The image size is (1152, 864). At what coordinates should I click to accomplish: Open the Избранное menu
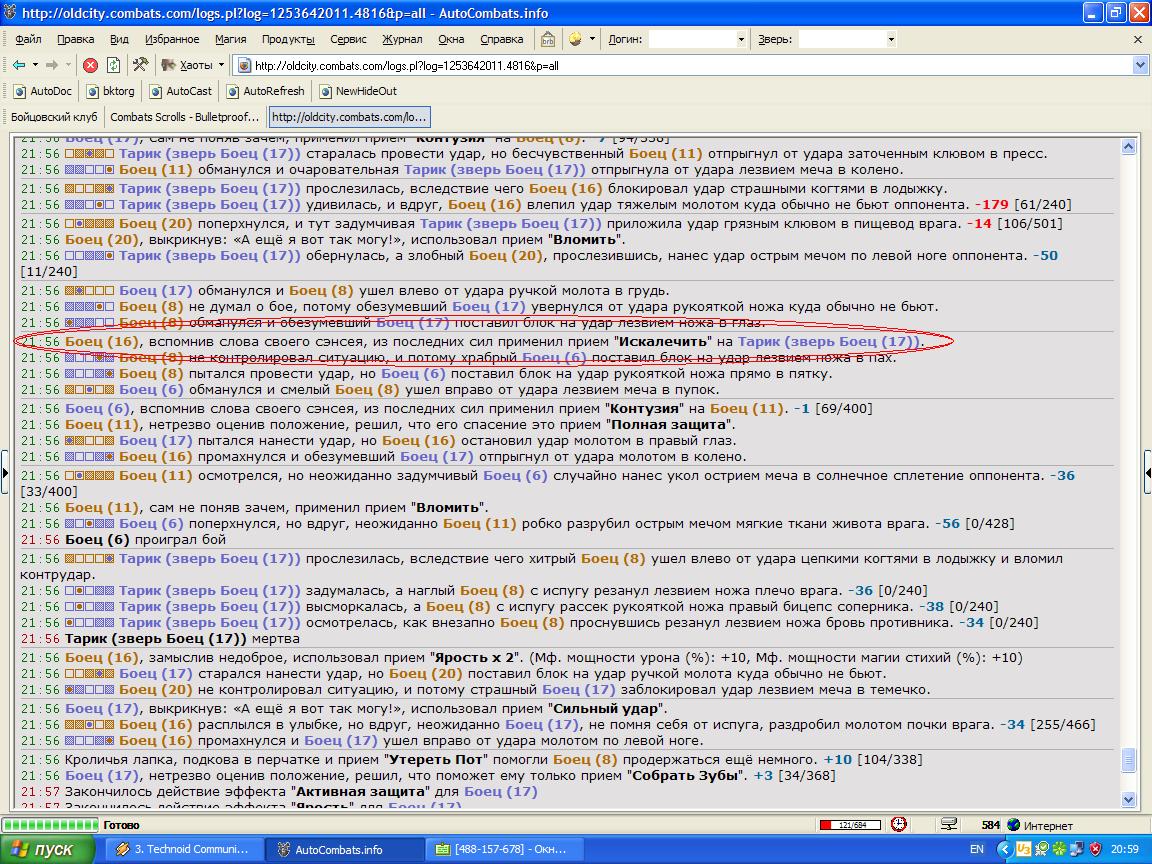pos(172,39)
